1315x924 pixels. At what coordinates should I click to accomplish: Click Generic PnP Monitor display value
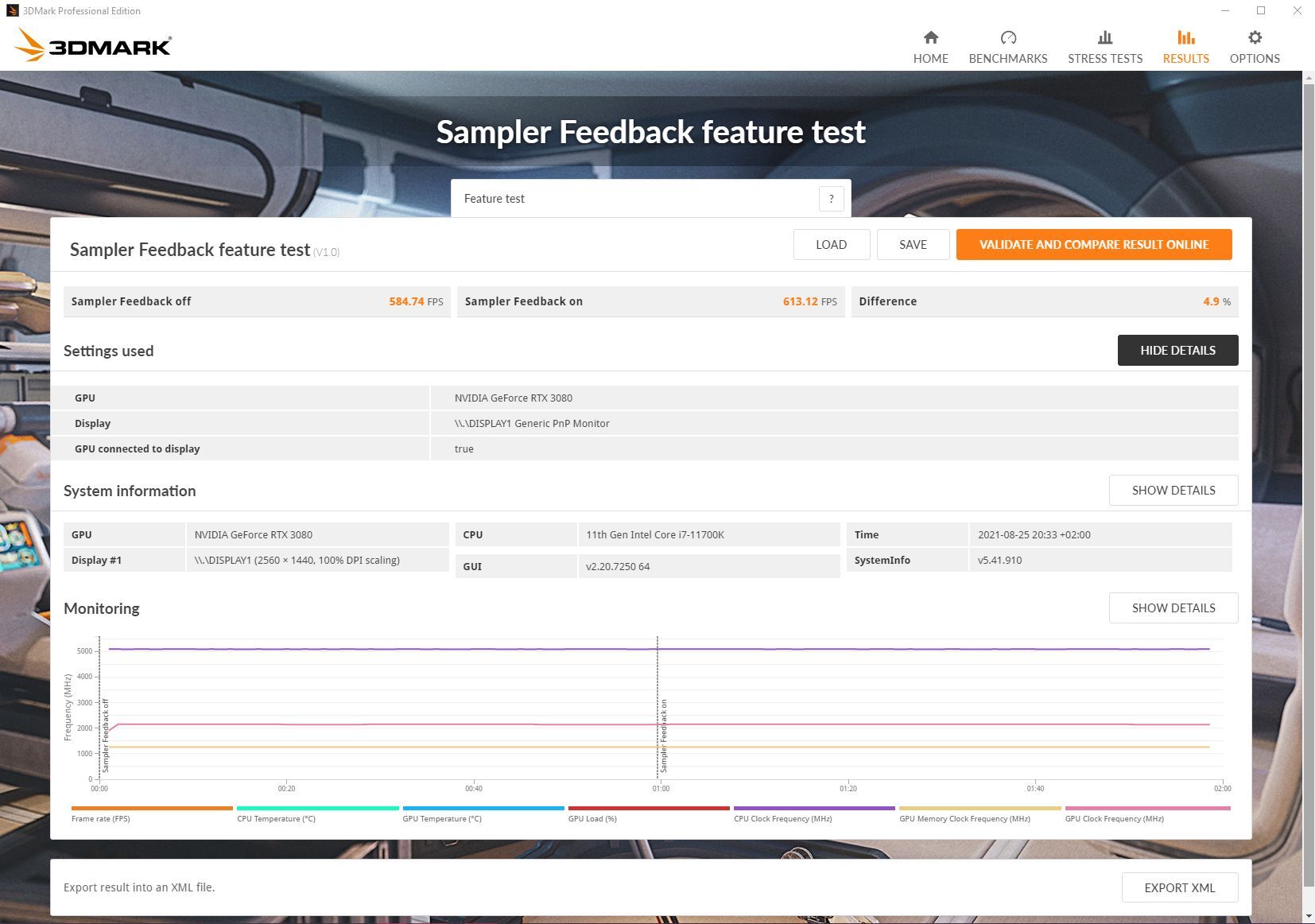(532, 423)
